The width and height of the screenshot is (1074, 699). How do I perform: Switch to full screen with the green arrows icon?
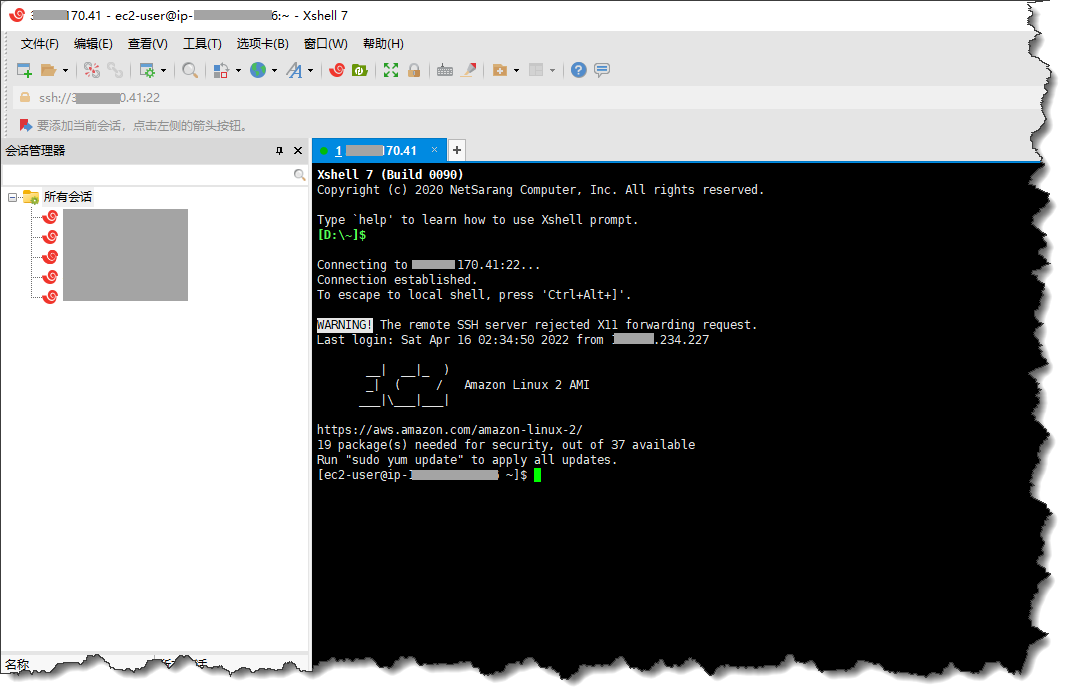390,70
